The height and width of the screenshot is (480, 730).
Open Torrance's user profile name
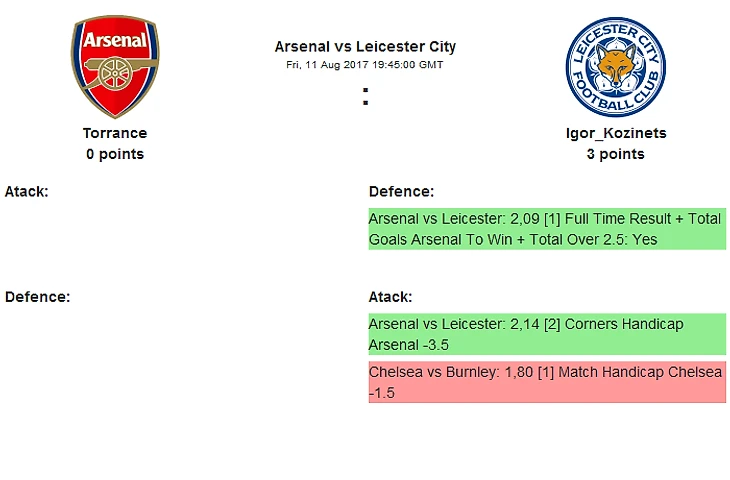pyautogui.click(x=115, y=133)
